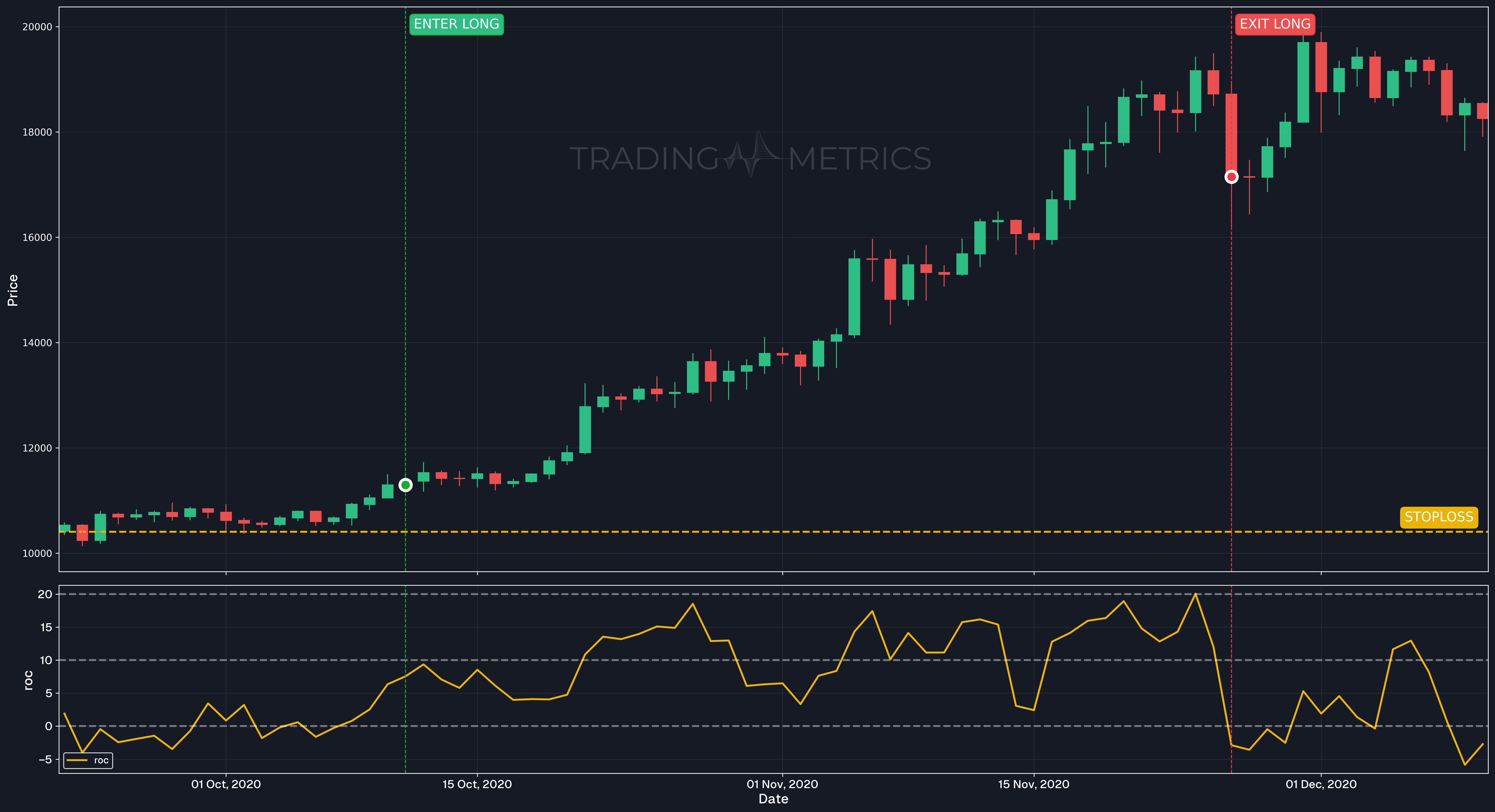Click the Price axis title
The height and width of the screenshot is (812, 1495).
13,290
